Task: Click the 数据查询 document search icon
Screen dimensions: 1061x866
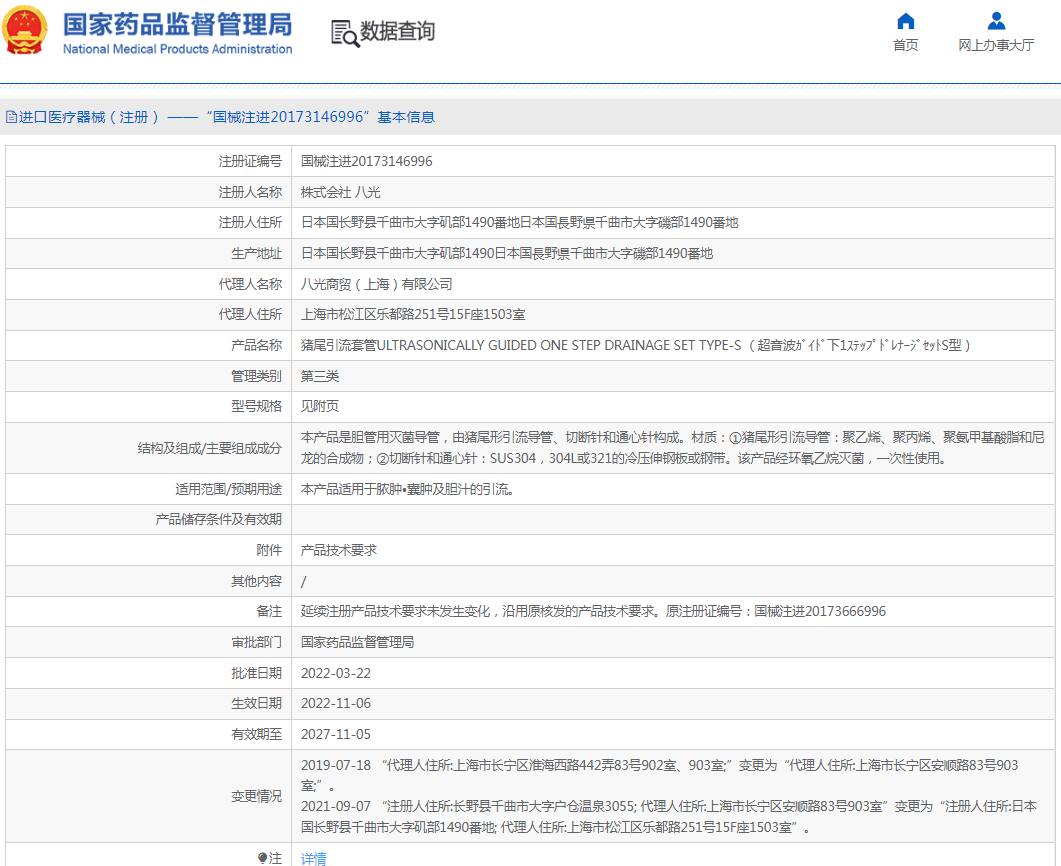Action: coord(344,33)
